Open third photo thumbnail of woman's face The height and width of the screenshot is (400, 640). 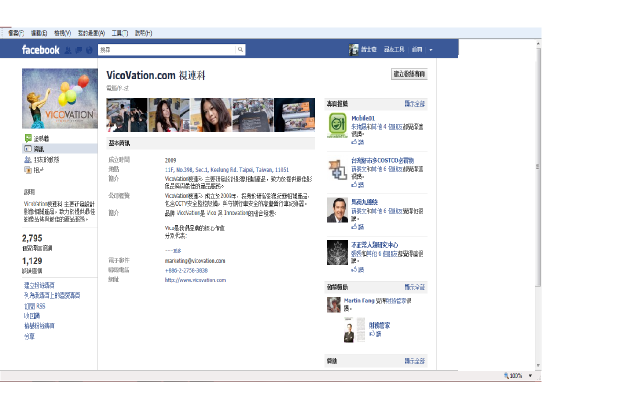coord(211,115)
